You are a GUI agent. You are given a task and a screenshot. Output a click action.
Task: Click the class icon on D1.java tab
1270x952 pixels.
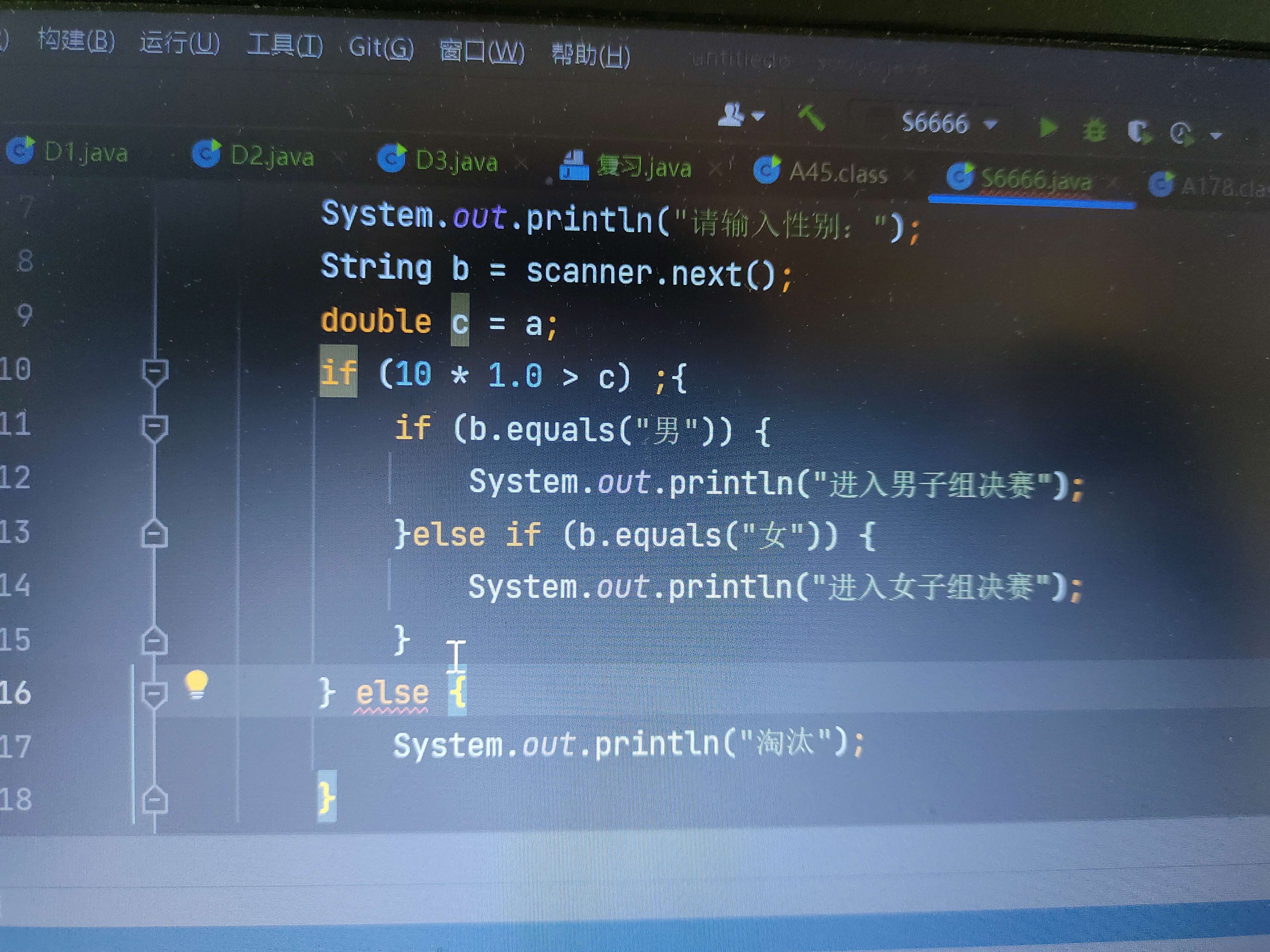tap(21, 150)
